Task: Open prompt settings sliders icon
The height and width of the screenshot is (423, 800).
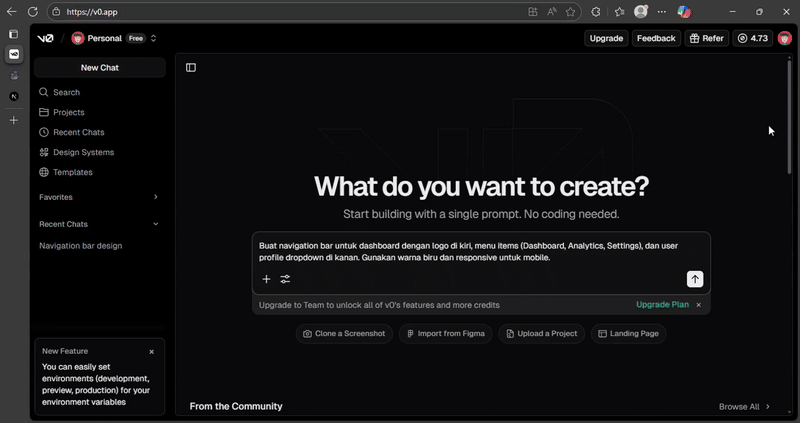Action: [285, 279]
